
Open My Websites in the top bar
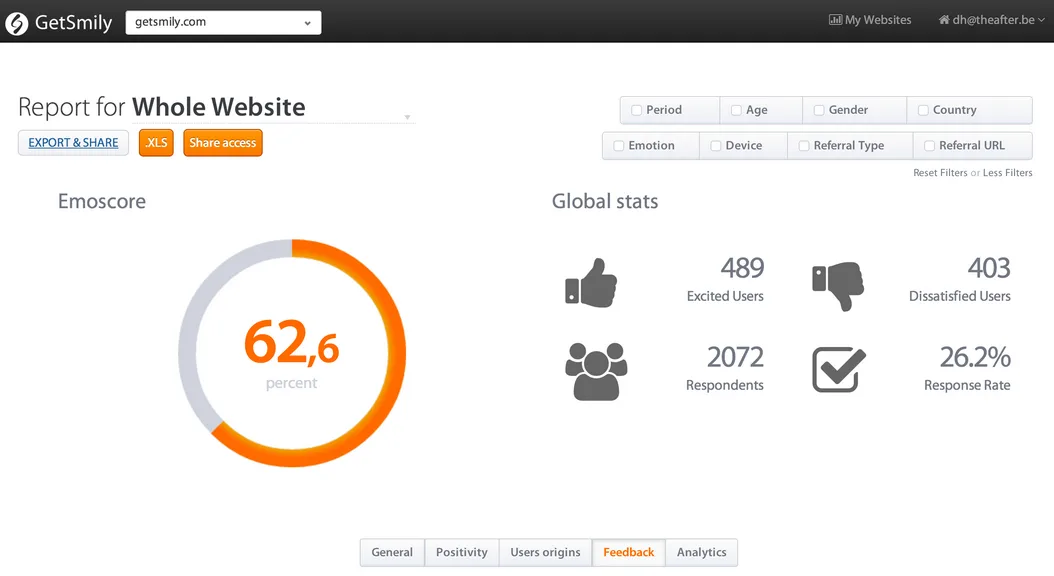(870, 20)
